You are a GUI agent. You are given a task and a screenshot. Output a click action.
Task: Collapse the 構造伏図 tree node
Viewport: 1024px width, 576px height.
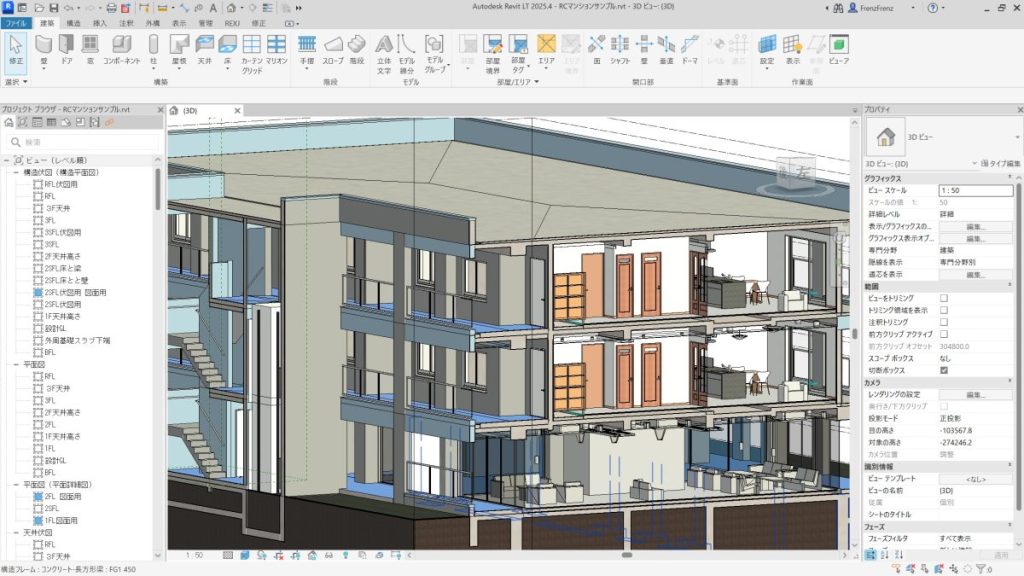tap(16, 172)
